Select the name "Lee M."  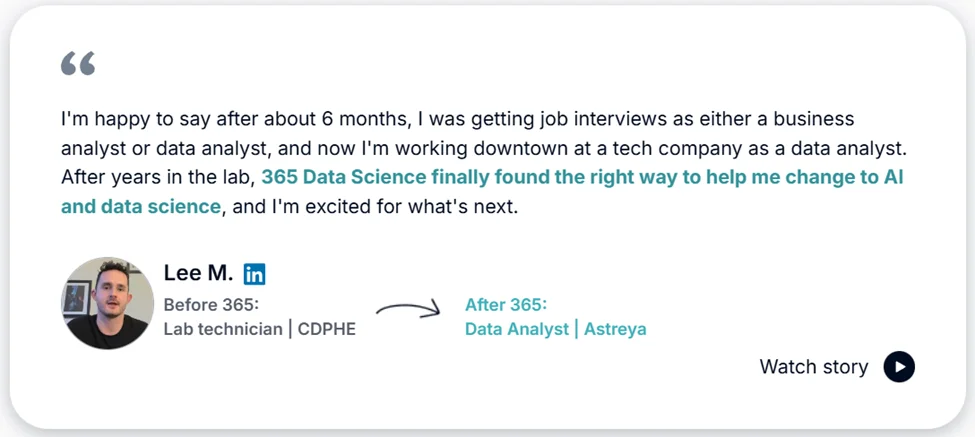point(198,273)
